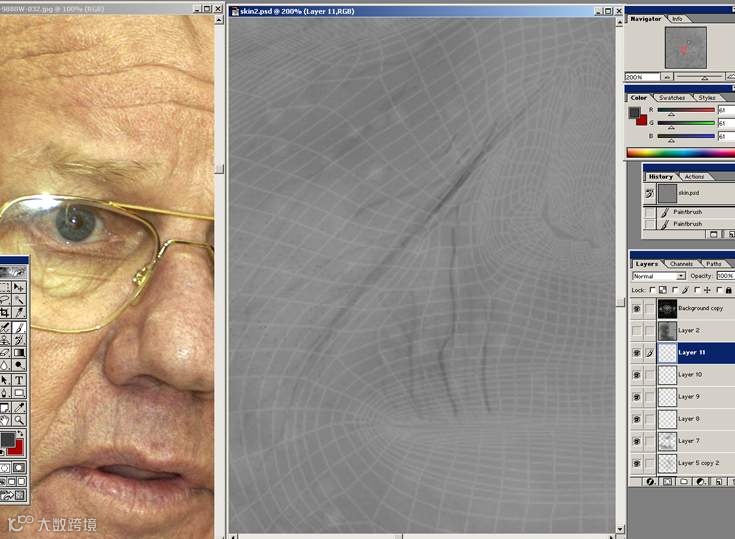Select the Zoom magnifier tool
The width and height of the screenshot is (735, 539).
pos(19,420)
